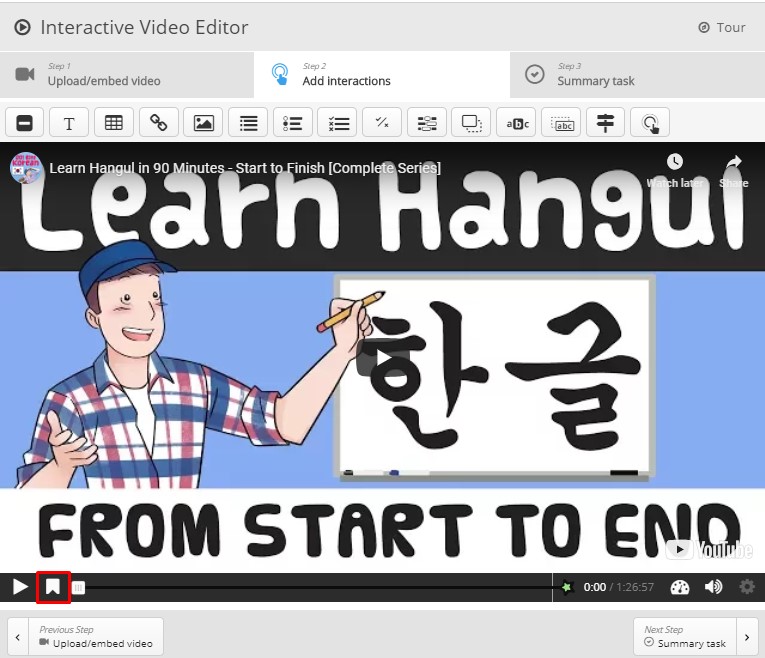The height and width of the screenshot is (658, 765).
Task: Click the video seek bar handle
Action: [79, 588]
